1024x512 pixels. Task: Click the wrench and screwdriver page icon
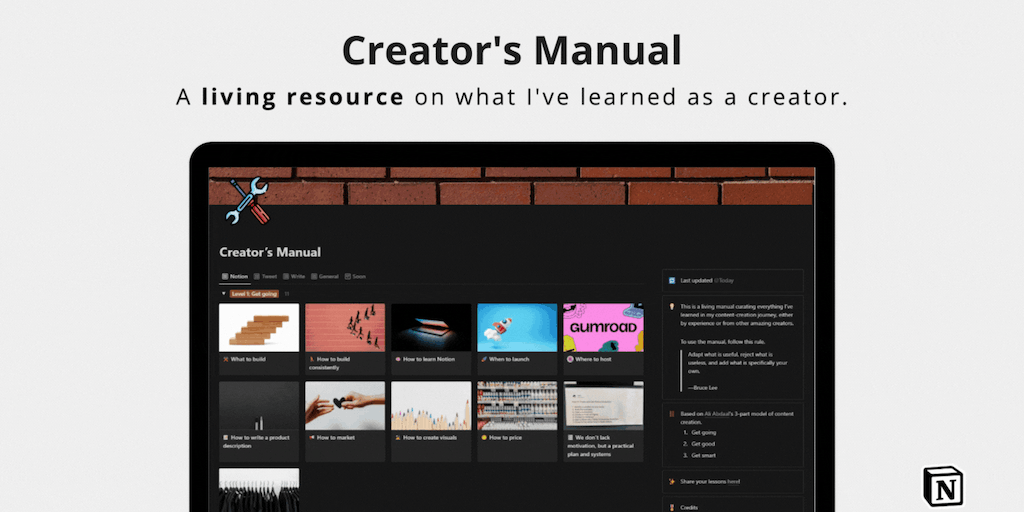point(247,200)
